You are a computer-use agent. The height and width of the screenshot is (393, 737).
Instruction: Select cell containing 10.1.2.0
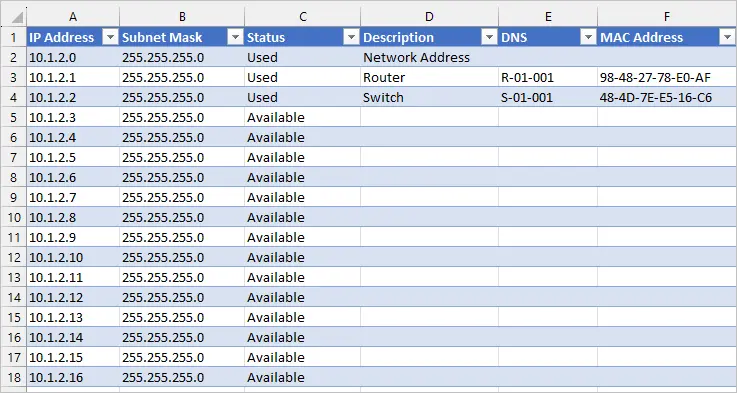73,57
